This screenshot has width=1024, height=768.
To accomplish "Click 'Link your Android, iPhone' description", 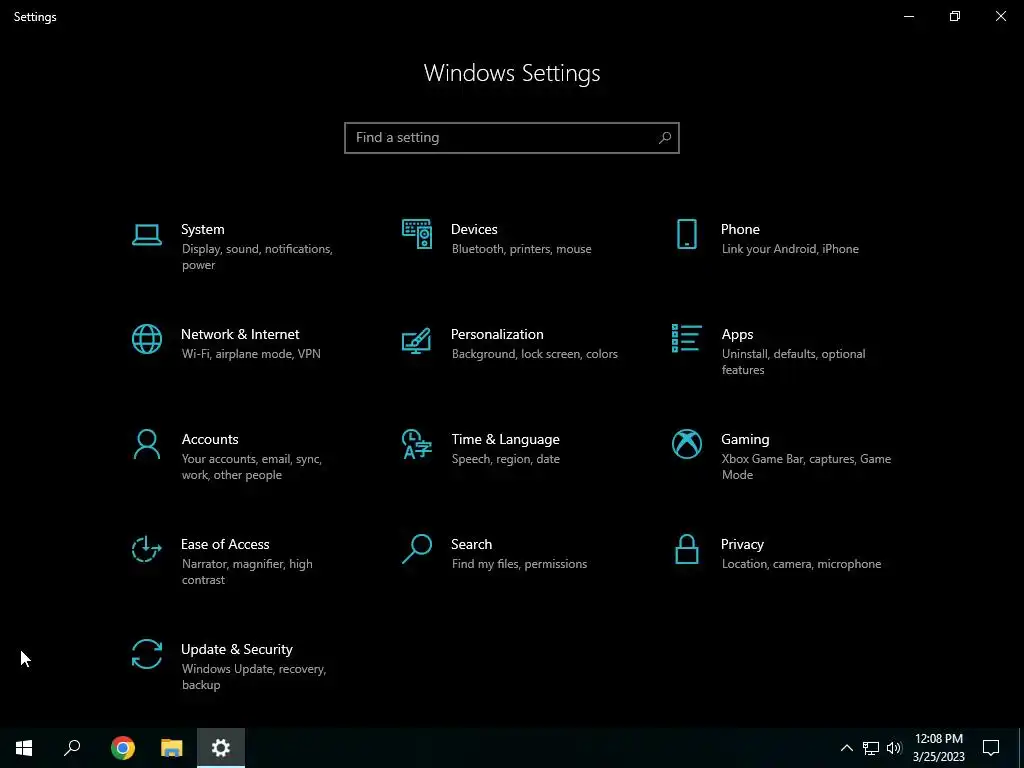I will tap(790, 249).
